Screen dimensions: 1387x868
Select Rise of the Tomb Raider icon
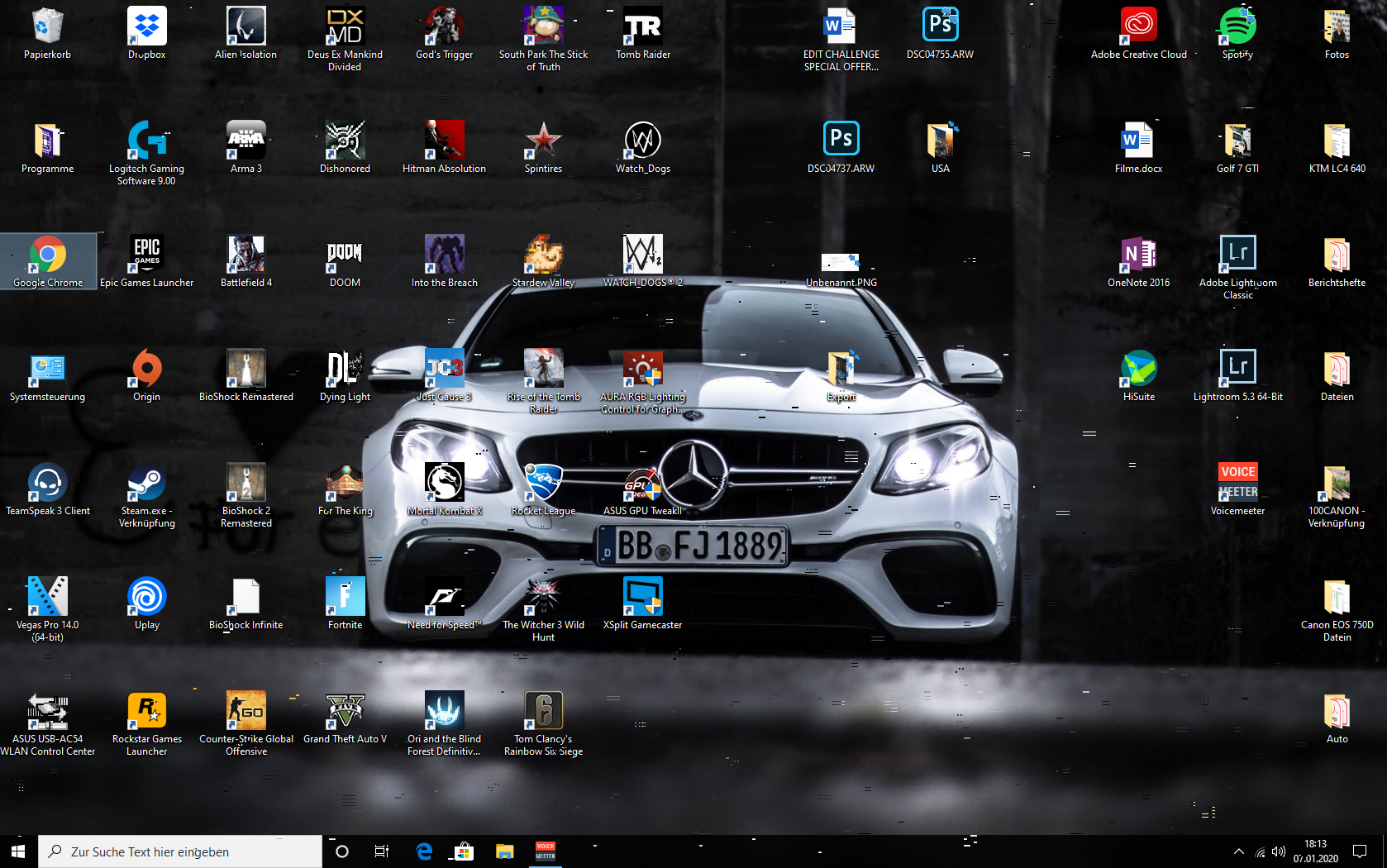pyautogui.click(x=544, y=368)
